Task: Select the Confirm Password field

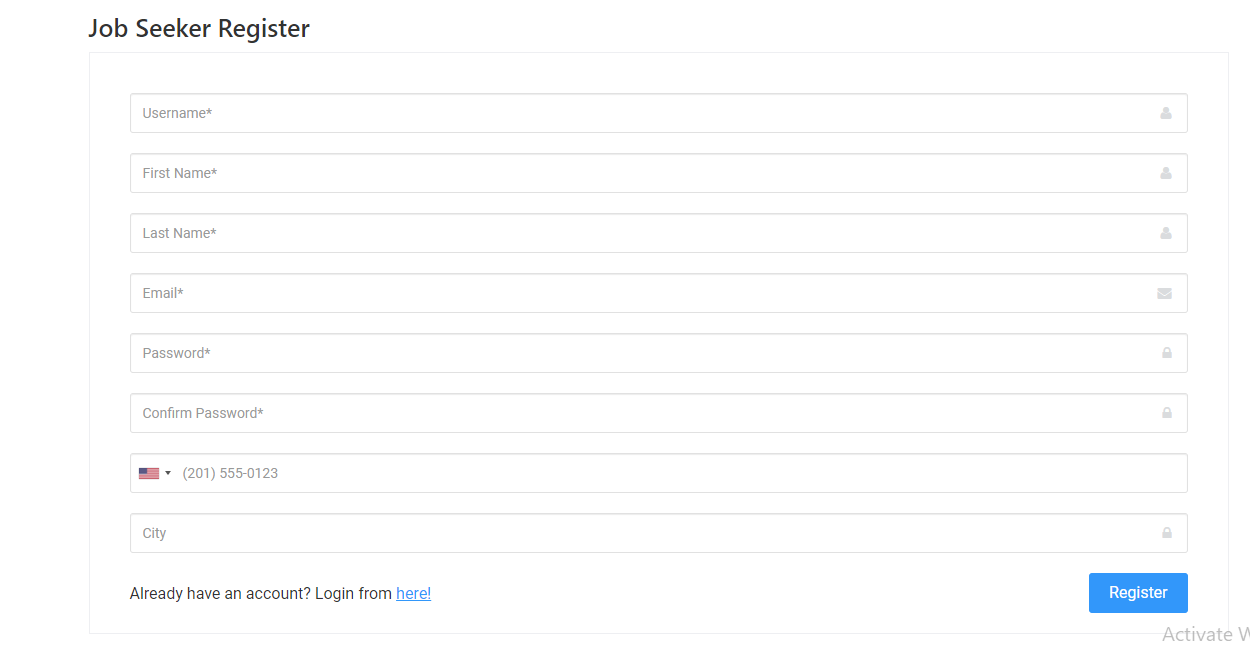Action: point(600,413)
